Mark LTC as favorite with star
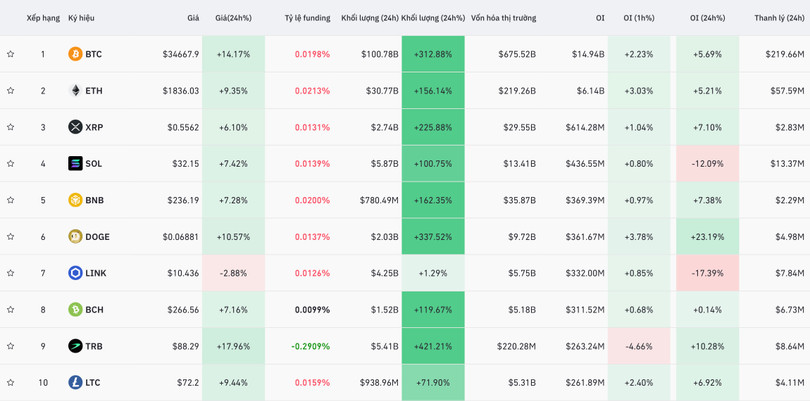 (x=11, y=383)
